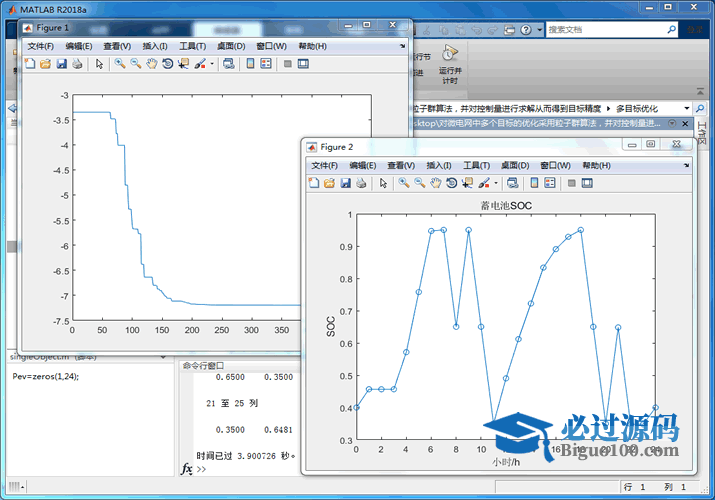Open 桌面(D) menu in Figure 1

tap(231, 46)
